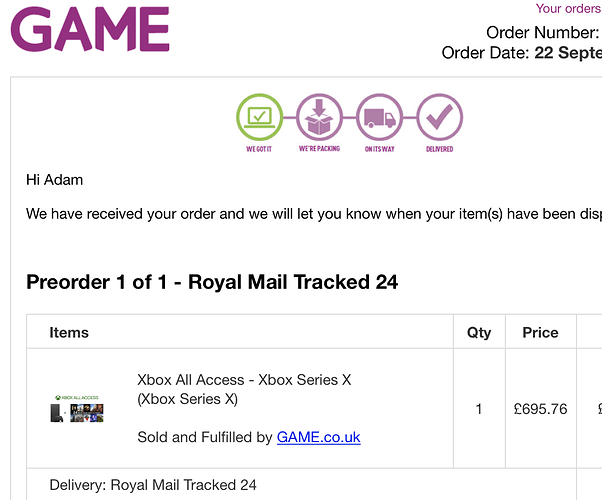Viewport: 602px width, 500px height.
Task: Click the 'Delivered' checkmark icon
Action: (440, 117)
